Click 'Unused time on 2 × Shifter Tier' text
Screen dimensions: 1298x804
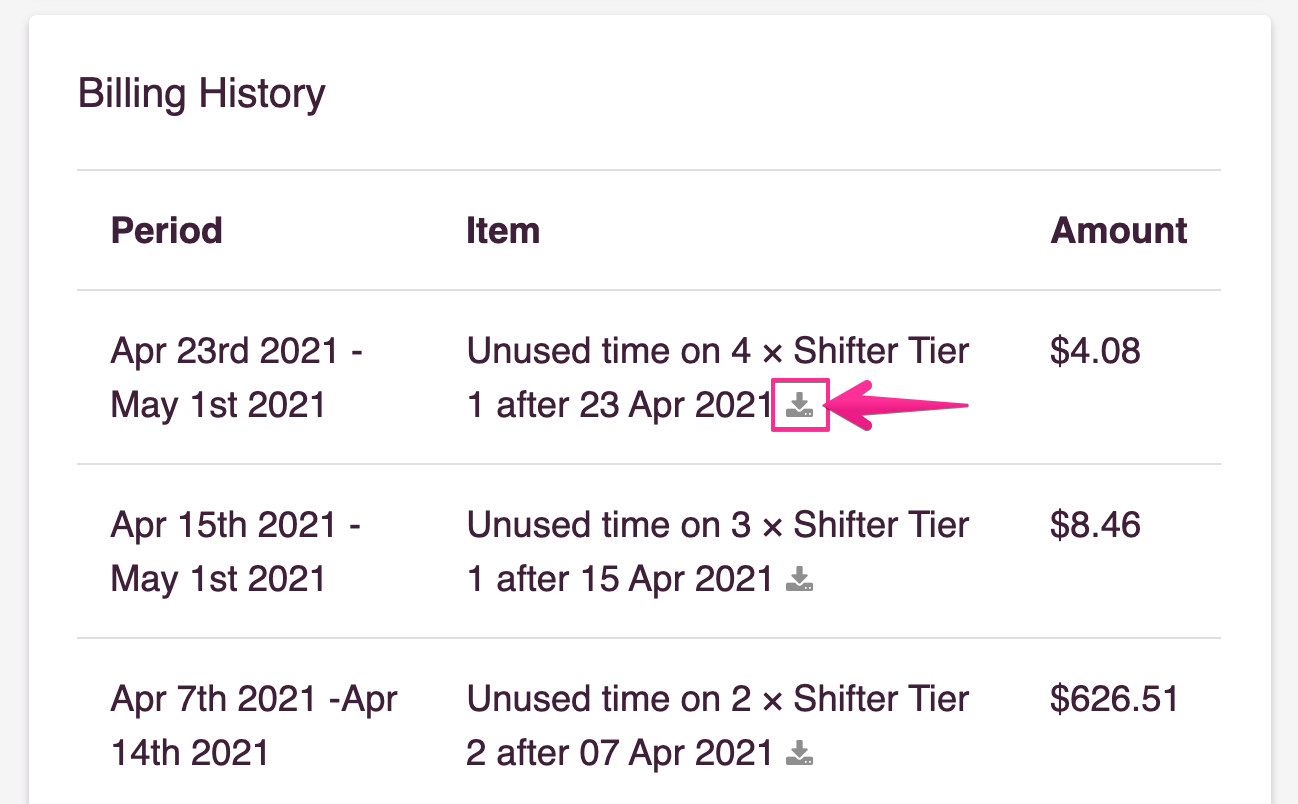718,700
